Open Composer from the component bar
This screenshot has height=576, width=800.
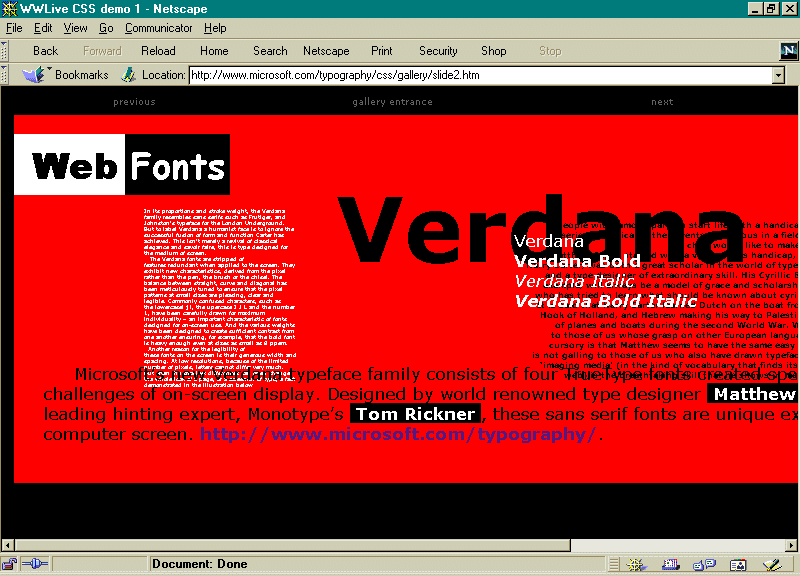pyautogui.click(x=772, y=564)
